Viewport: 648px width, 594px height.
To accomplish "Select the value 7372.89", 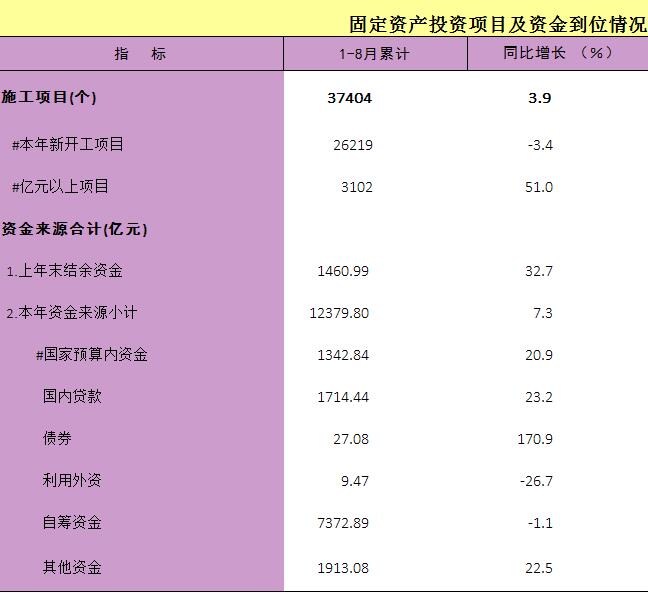I will click(x=343, y=523).
